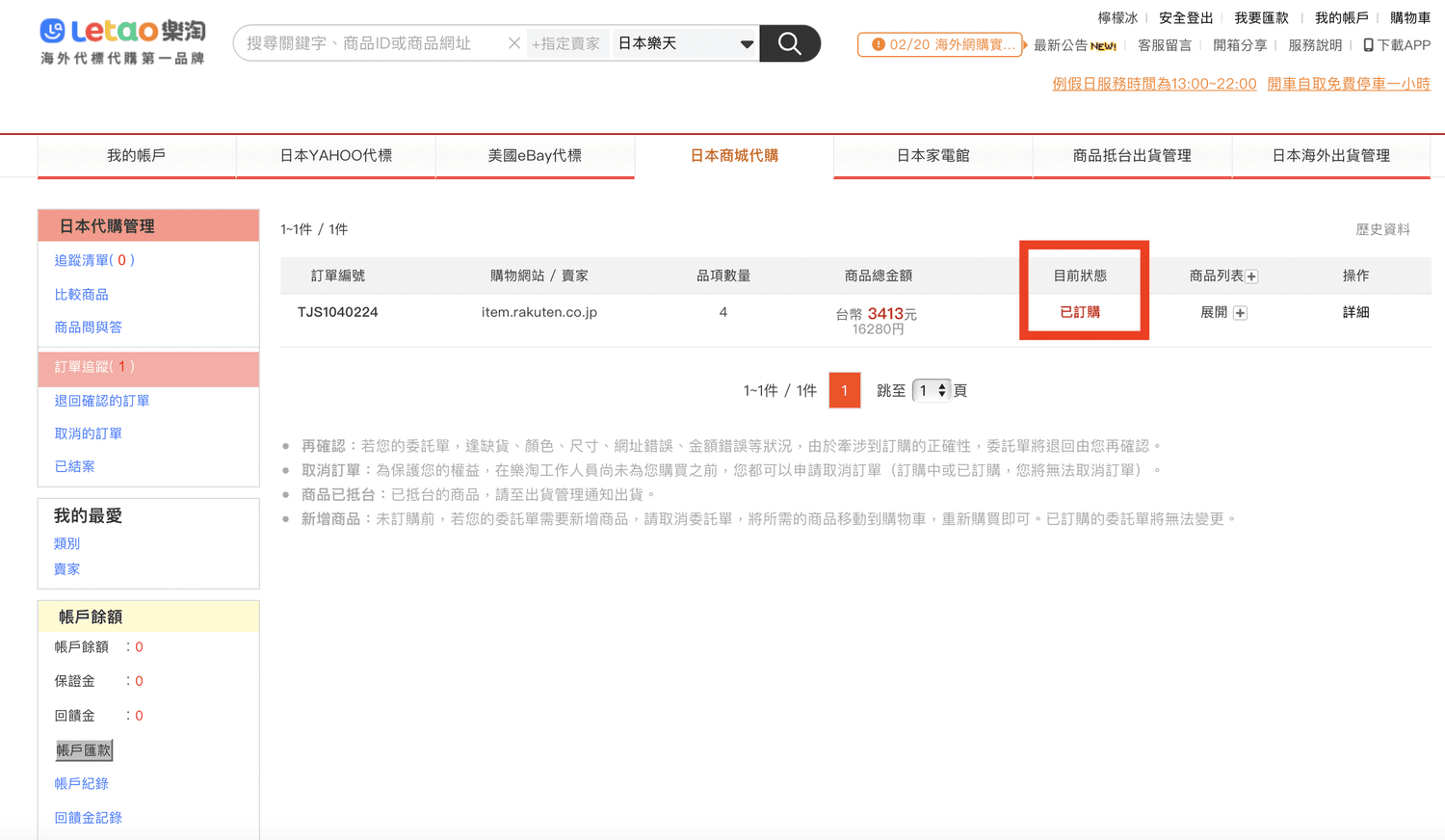Open the 日本樂天 site dropdown
1445x840 pixels.
point(685,43)
